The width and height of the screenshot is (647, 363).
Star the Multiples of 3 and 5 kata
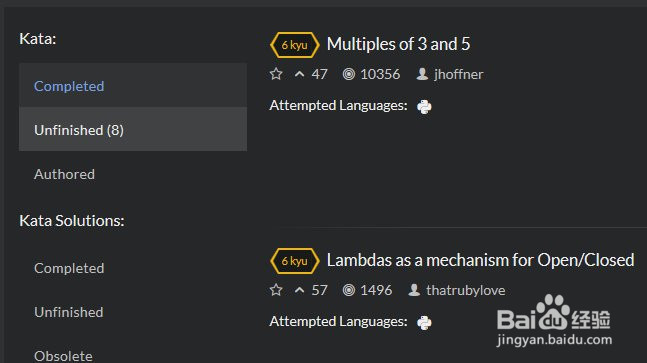pyautogui.click(x=276, y=74)
